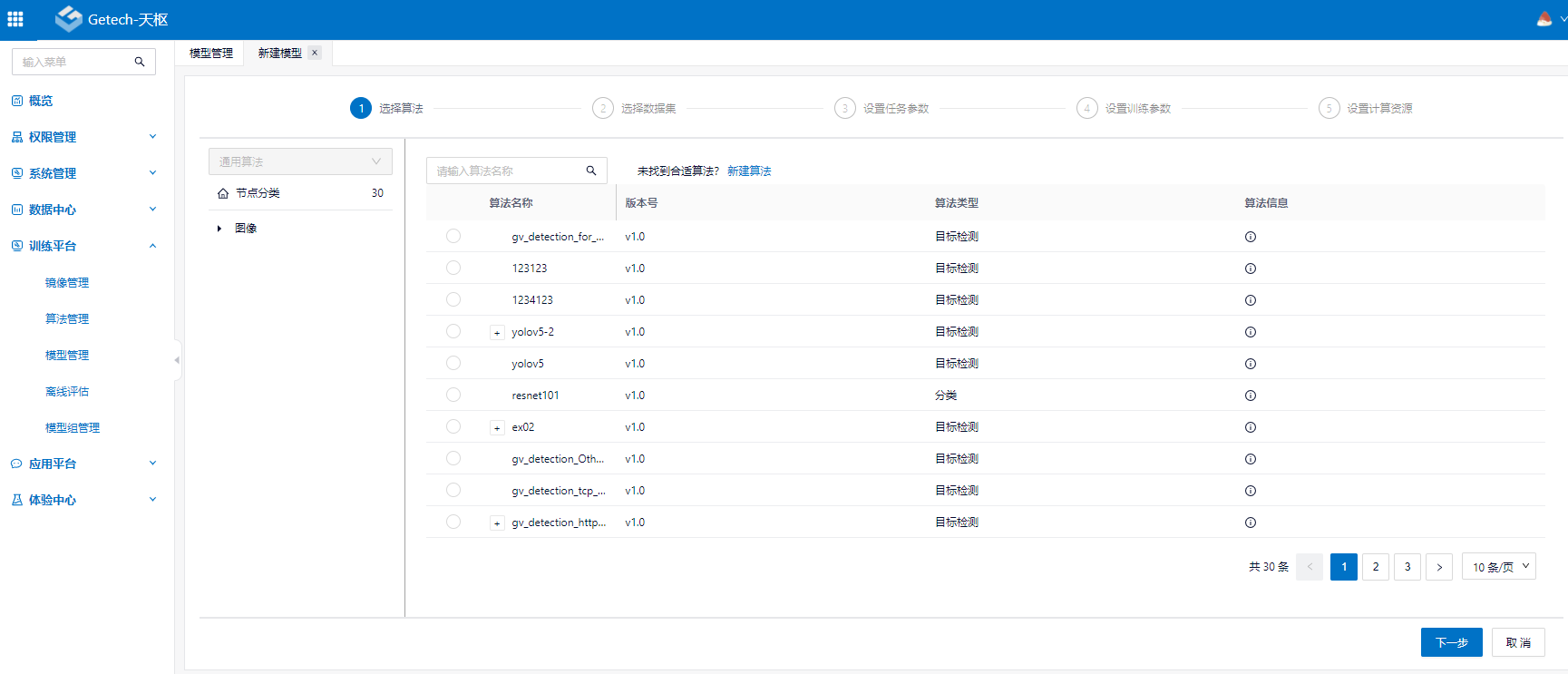The width and height of the screenshot is (1568, 674).
Task: Click the 算法名称 column header
Action: click(x=511, y=203)
